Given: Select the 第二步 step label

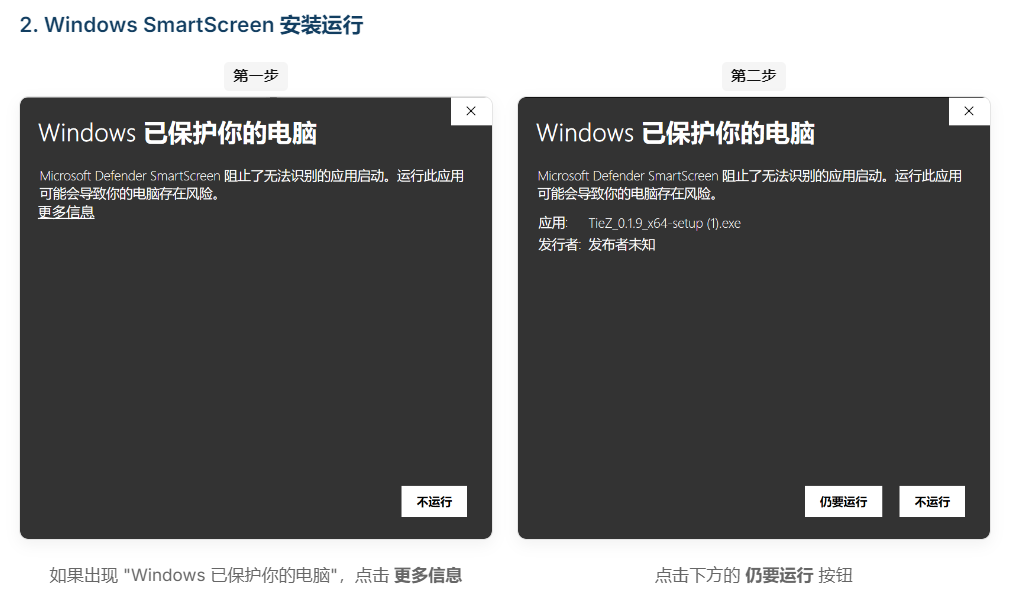Looking at the screenshot, I should click(x=753, y=76).
